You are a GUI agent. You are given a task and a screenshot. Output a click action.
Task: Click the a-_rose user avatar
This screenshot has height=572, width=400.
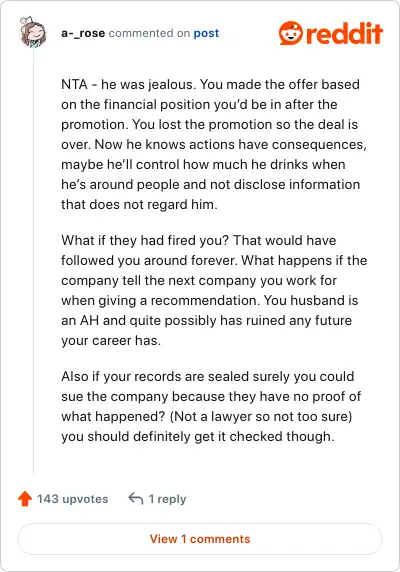coord(33,32)
